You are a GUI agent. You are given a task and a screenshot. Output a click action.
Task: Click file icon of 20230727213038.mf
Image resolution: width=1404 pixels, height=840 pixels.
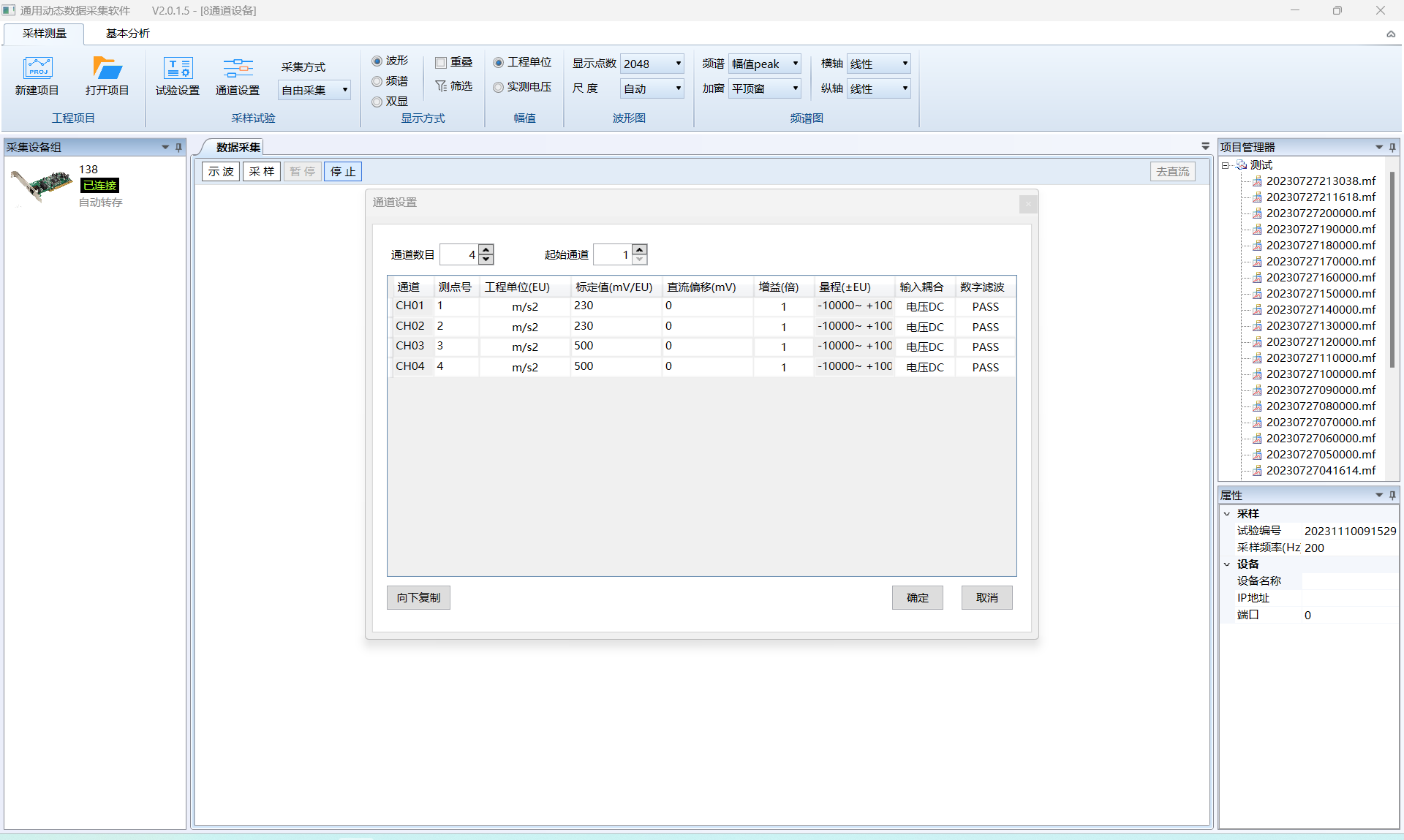click(1257, 181)
